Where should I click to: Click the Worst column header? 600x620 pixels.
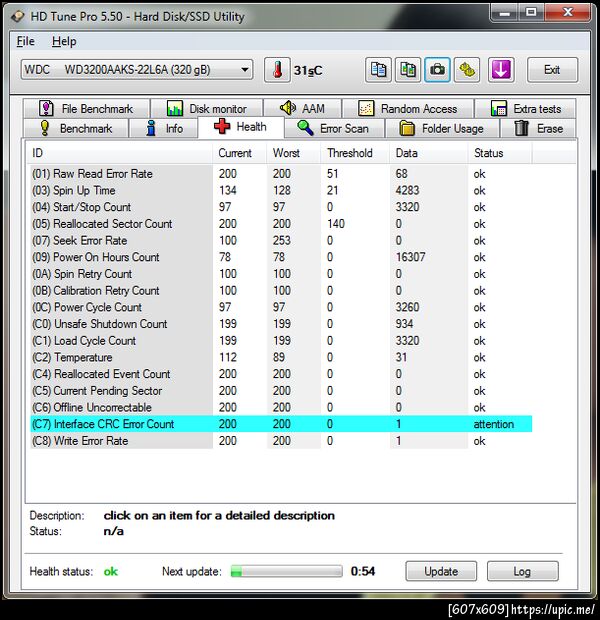point(293,153)
